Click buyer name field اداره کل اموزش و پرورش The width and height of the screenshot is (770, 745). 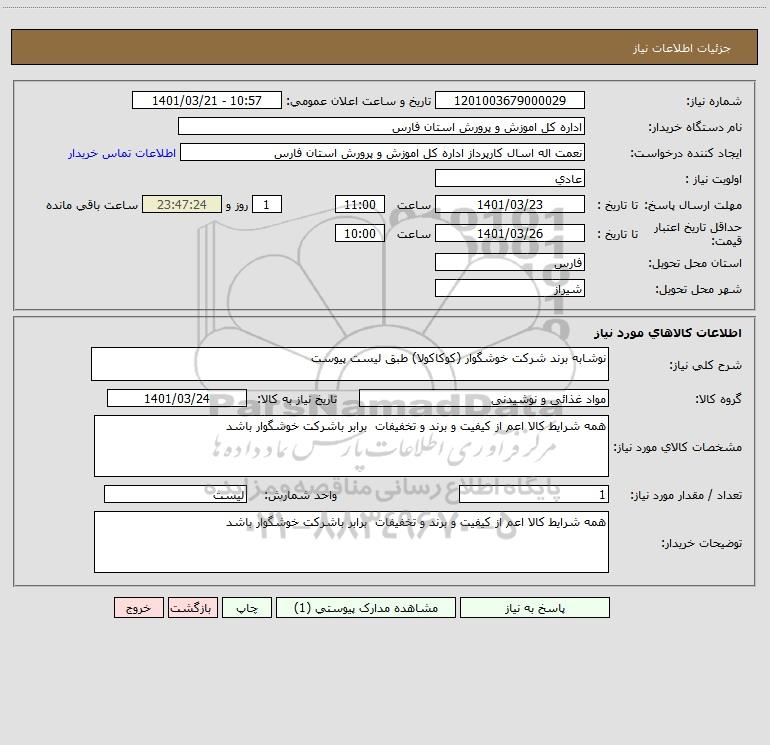coord(381,126)
